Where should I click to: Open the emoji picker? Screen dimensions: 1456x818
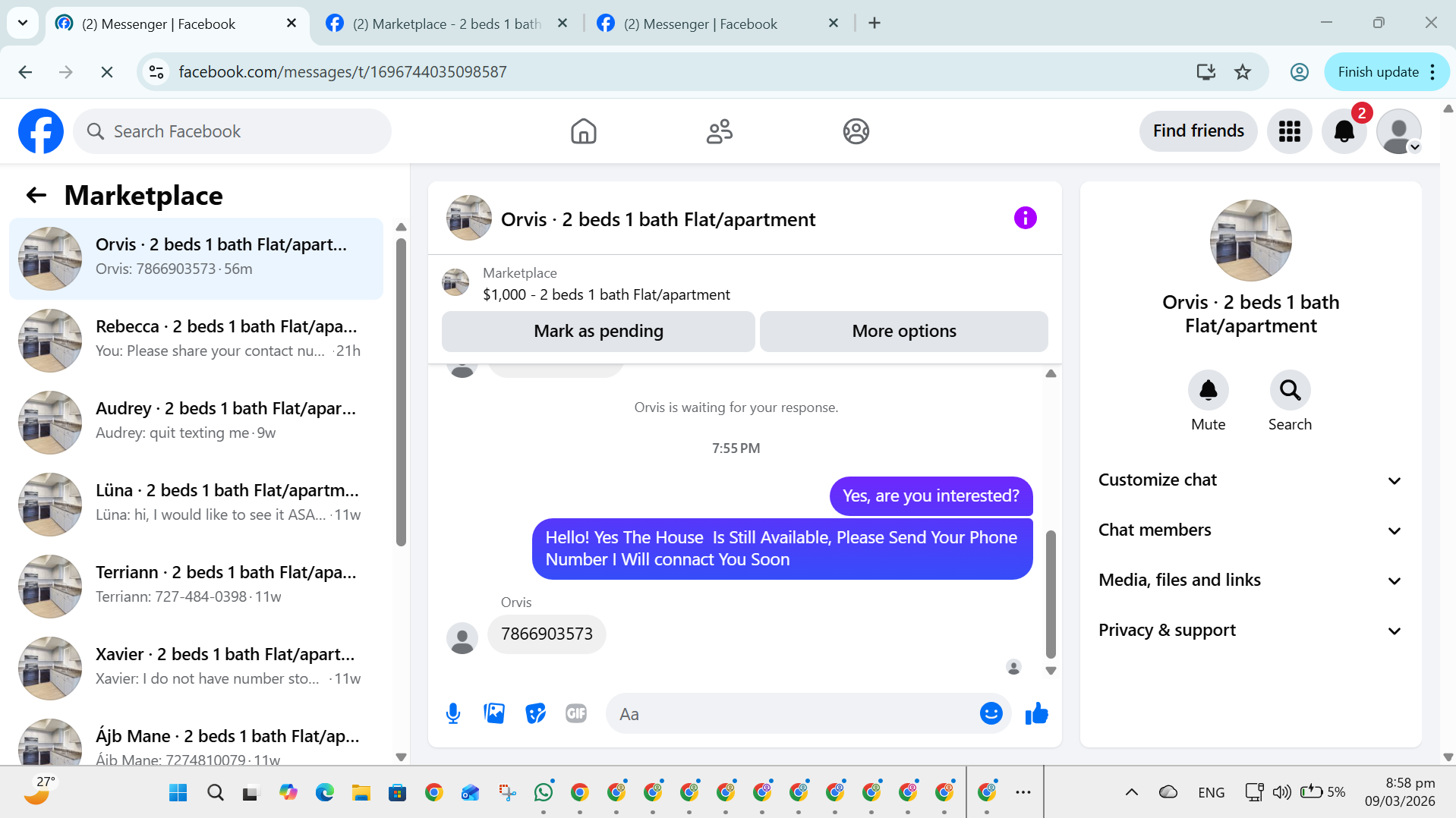click(x=991, y=713)
